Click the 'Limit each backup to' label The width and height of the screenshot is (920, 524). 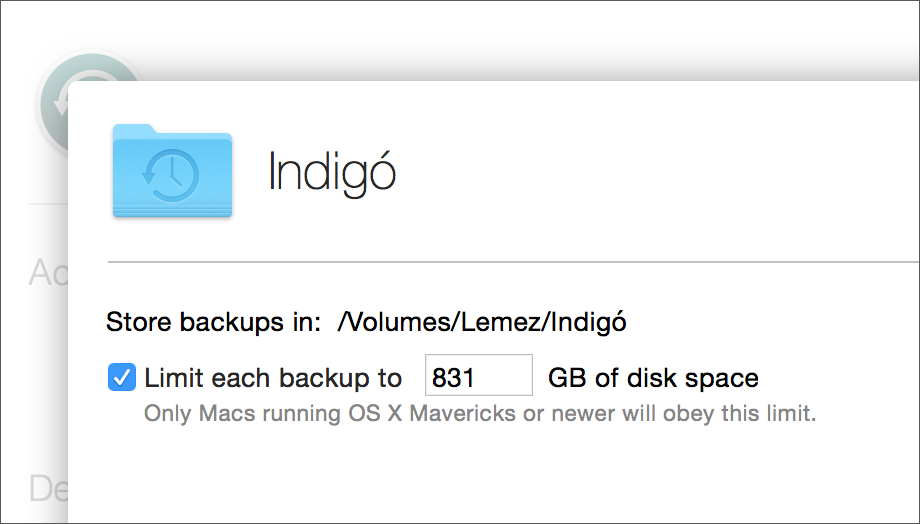[x=273, y=378]
